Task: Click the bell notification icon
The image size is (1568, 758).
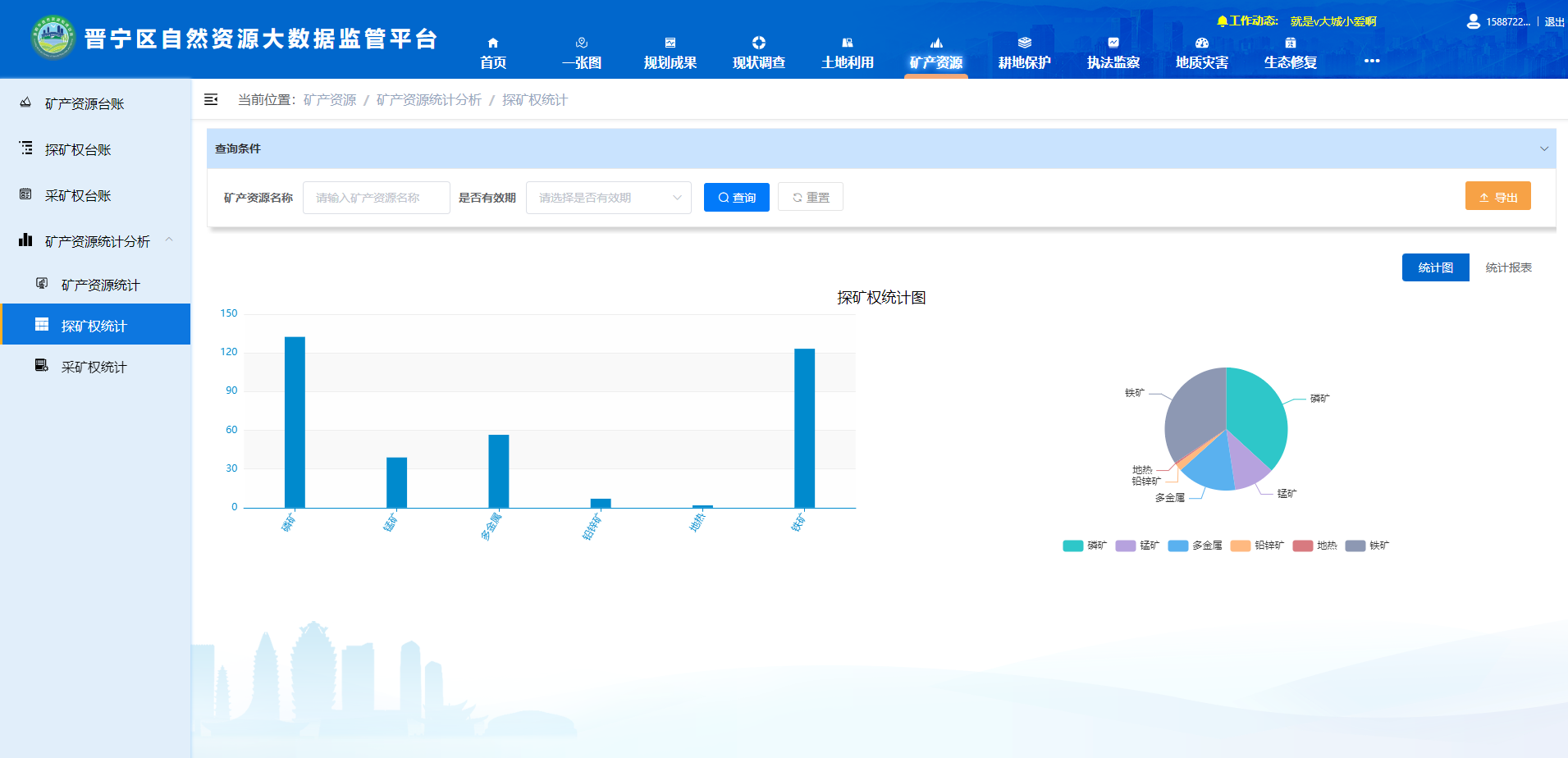Action: (x=1223, y=21)
